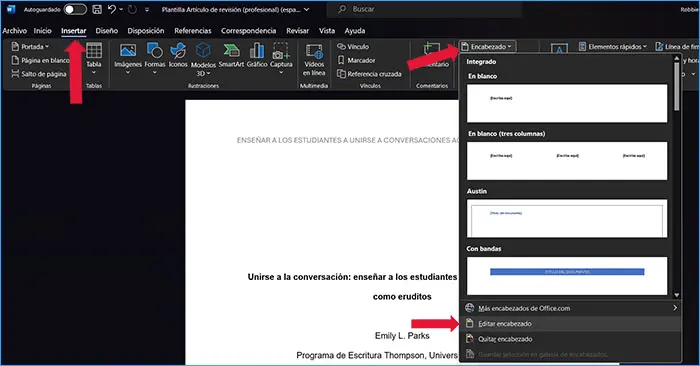Insert a Salto de página
Screen dimensions: 700x366
point(39,74)
